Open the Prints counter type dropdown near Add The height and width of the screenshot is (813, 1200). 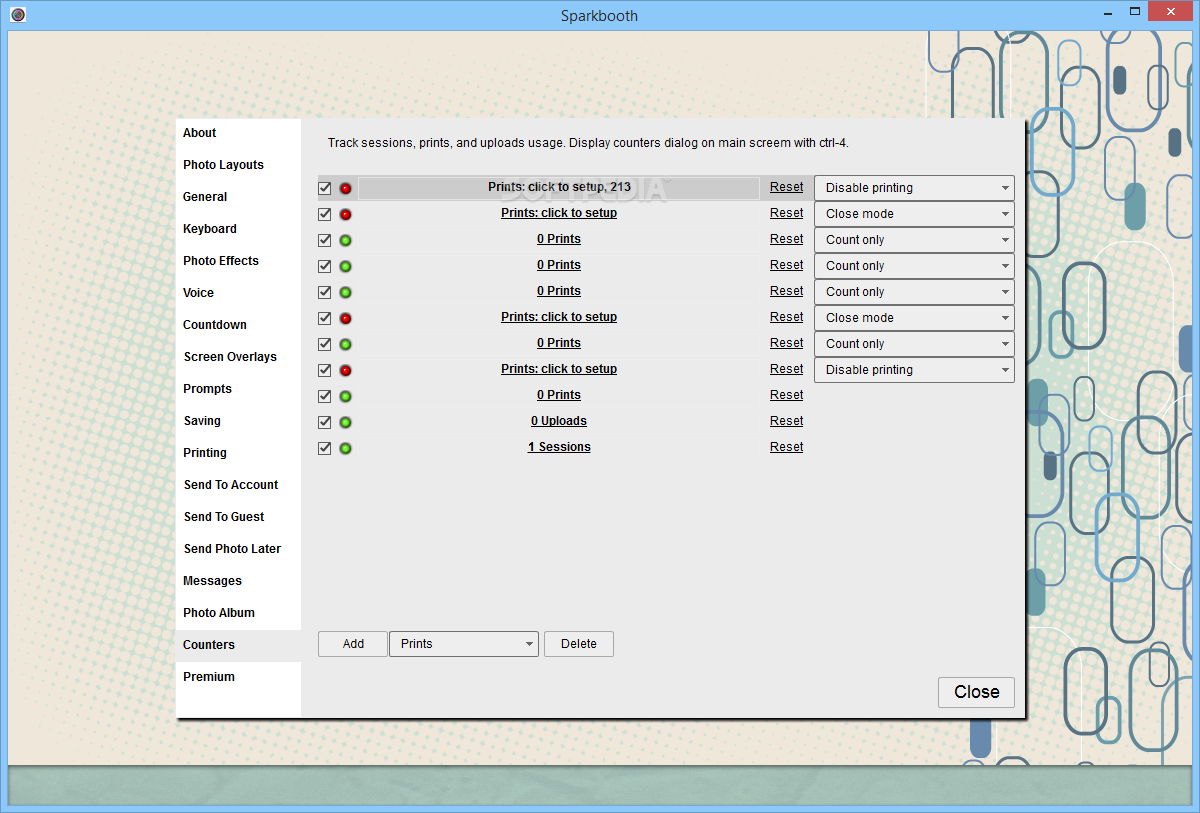coord(464,644)
